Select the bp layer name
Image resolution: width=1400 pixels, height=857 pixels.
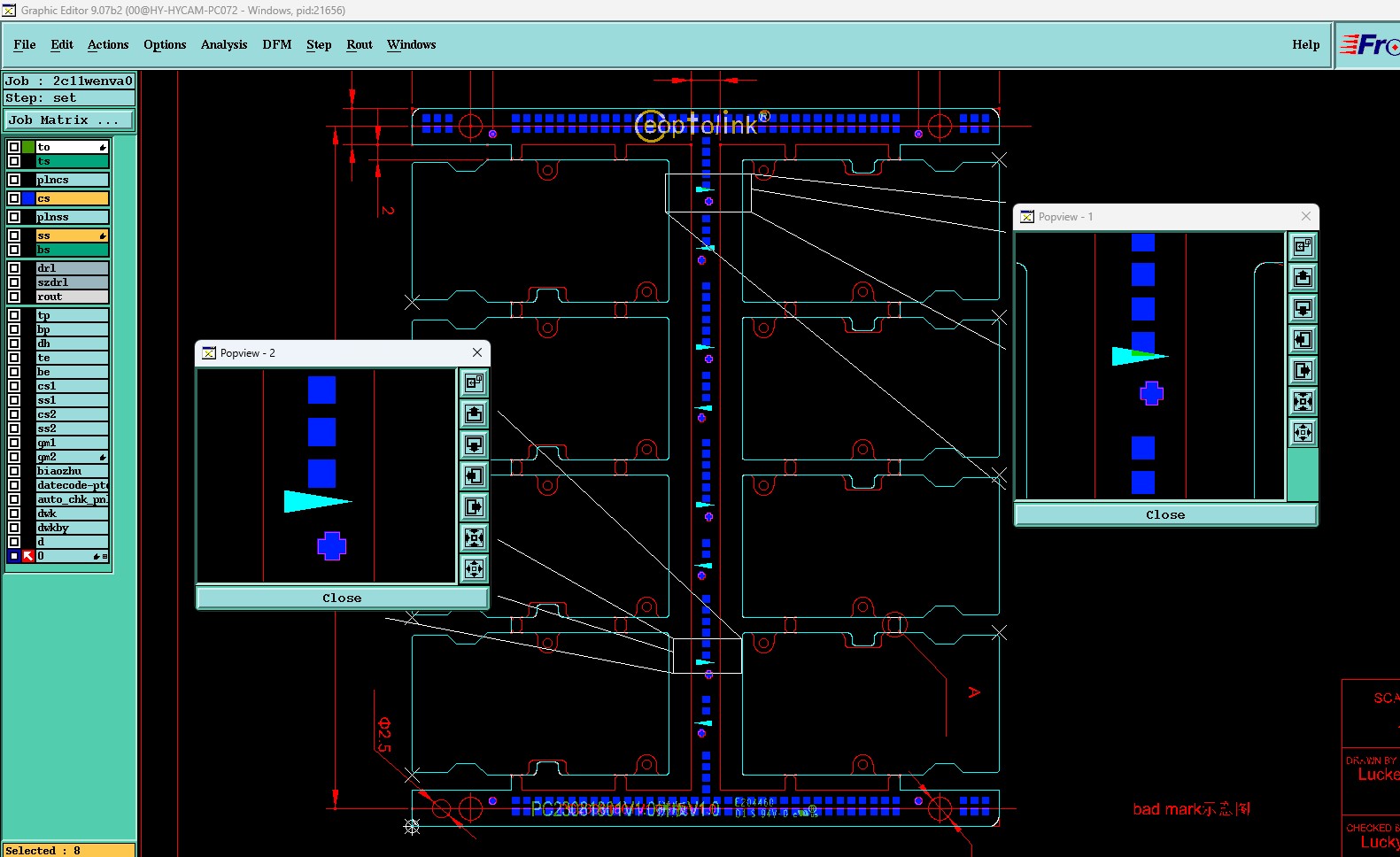73,329
